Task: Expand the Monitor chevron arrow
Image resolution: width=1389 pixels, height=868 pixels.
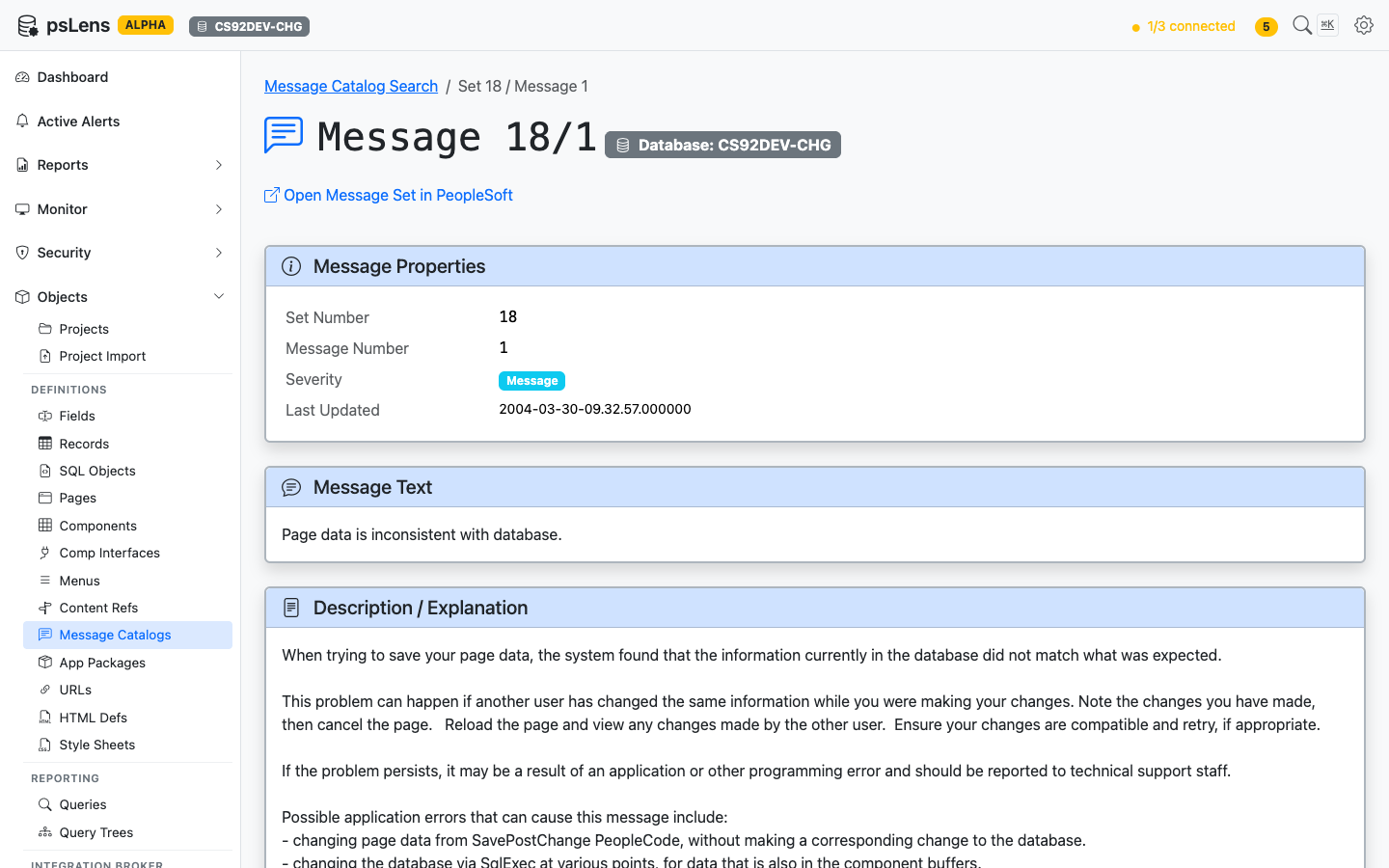Action: click(219, 209)
